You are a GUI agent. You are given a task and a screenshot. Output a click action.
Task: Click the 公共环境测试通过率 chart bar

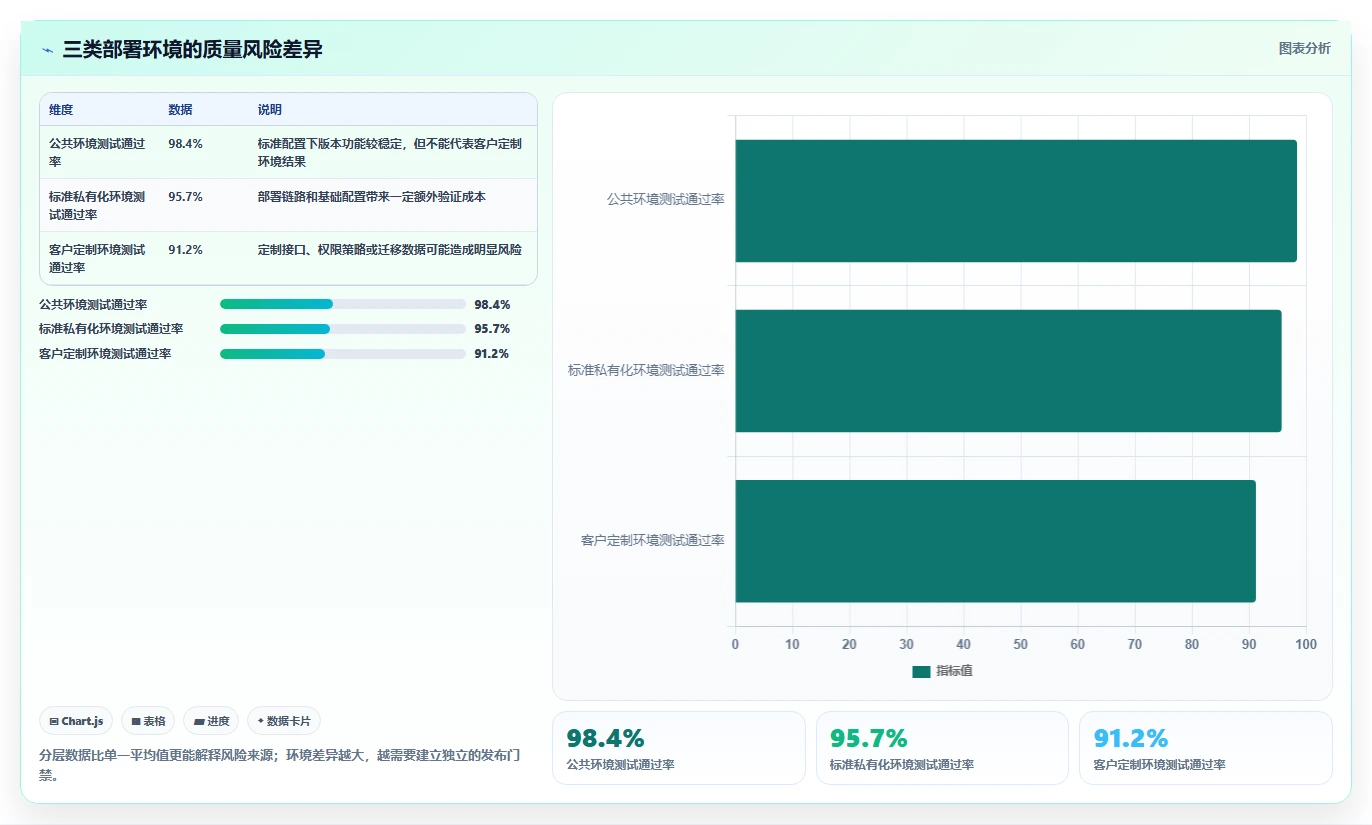(x=1016, y=201)
